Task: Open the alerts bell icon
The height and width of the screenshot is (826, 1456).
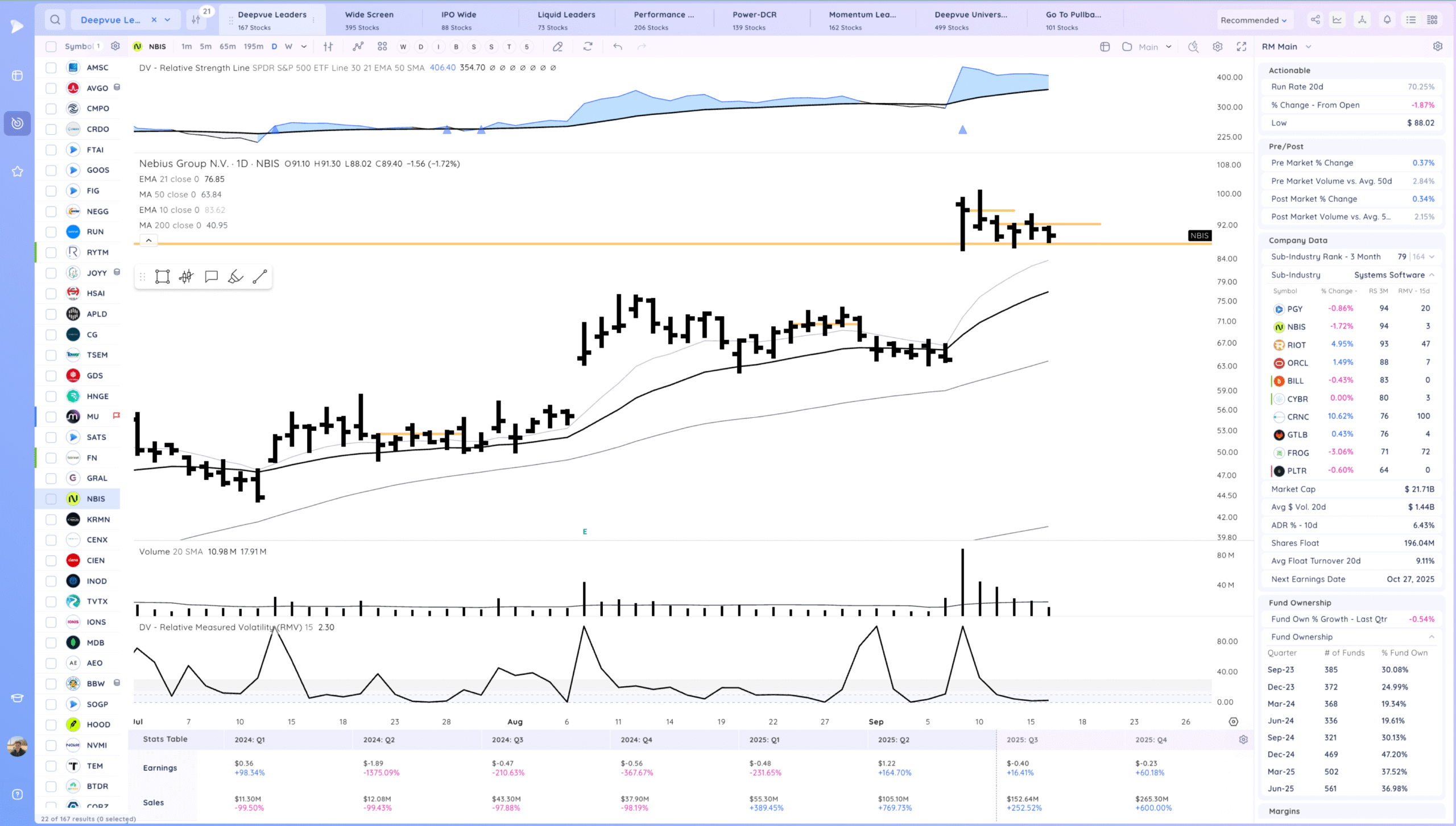Action: (x=1387, y=20)
